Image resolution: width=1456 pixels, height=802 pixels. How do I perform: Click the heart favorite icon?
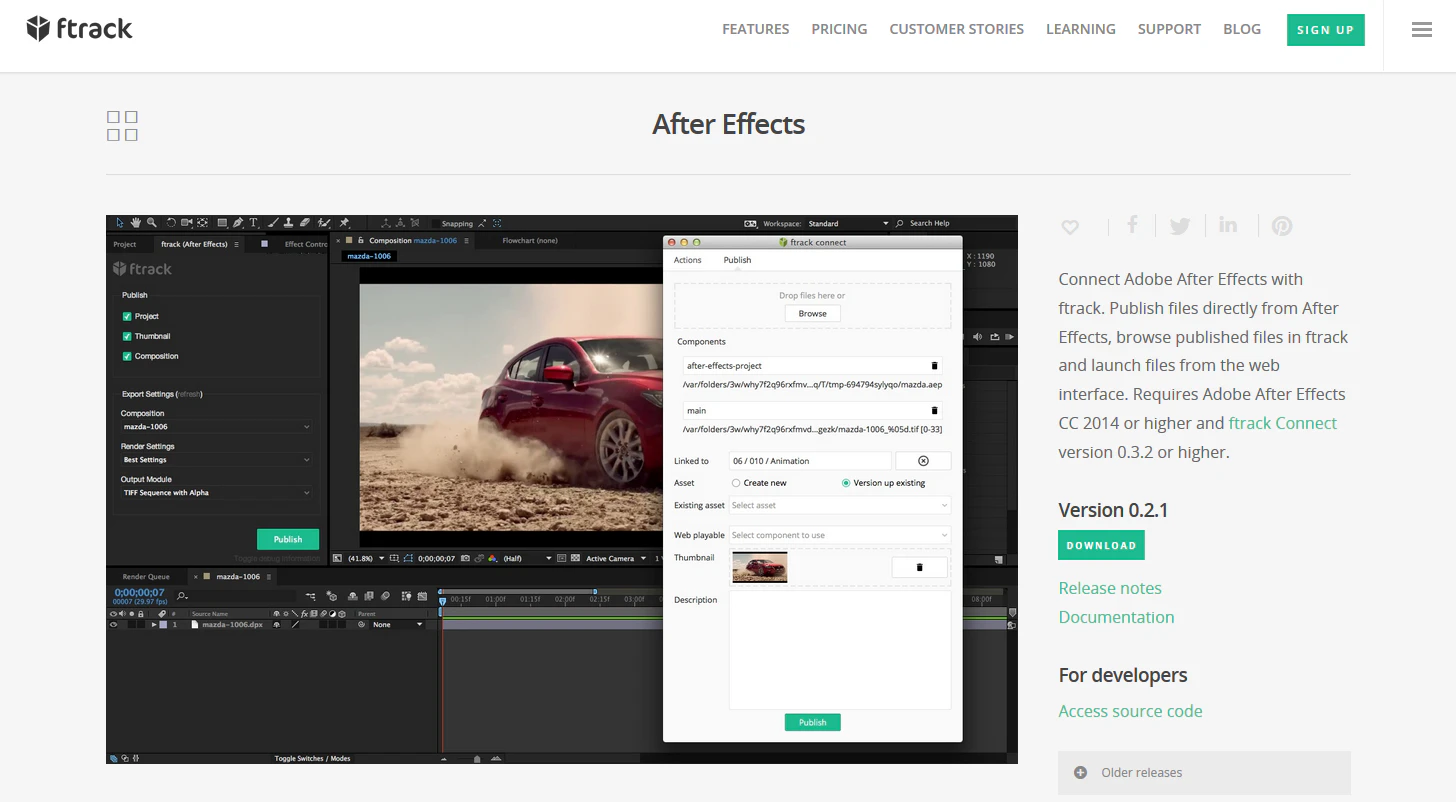(1070, 226)
